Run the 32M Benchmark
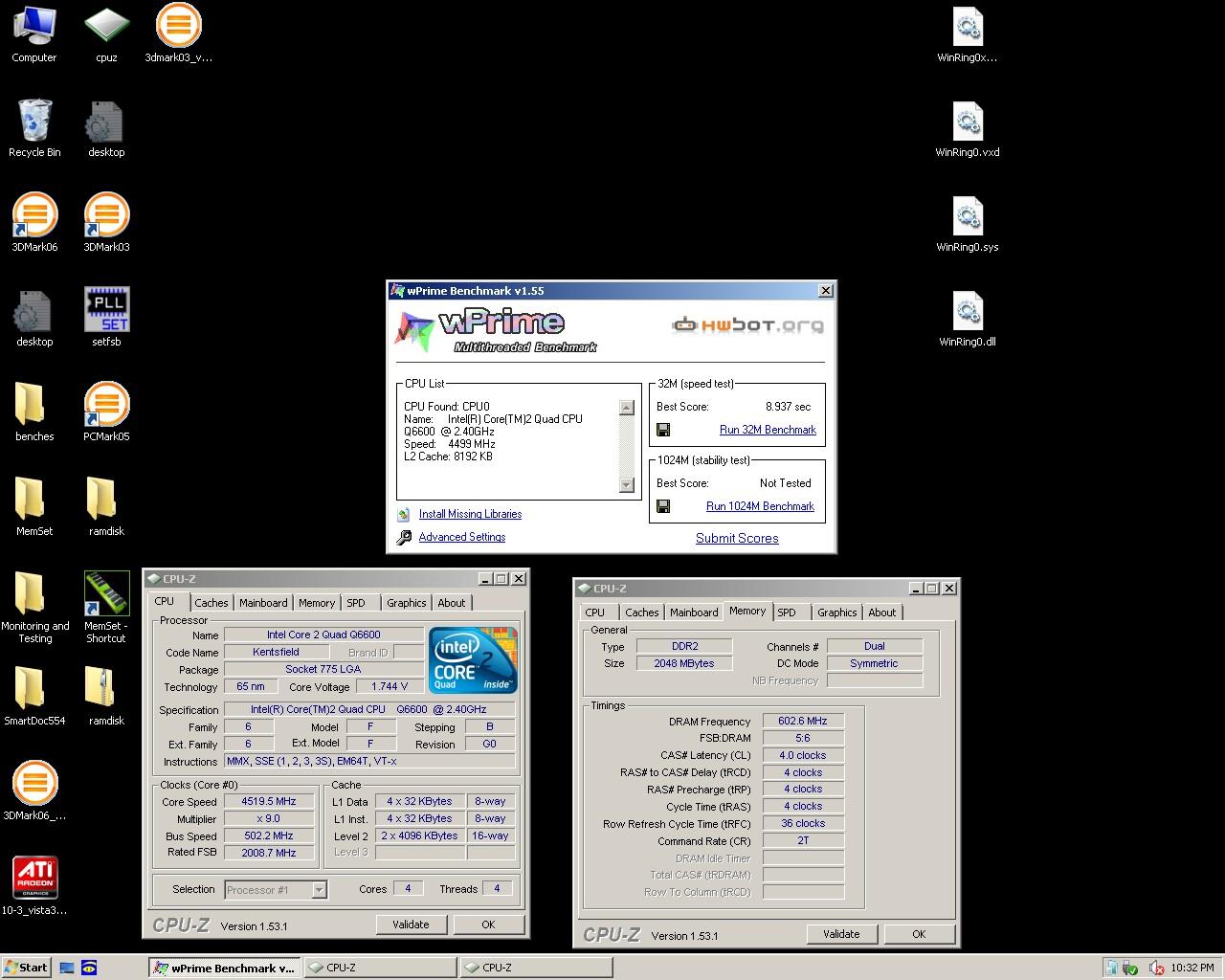This screenshot has width=1225, height=980. pos(768,430)
